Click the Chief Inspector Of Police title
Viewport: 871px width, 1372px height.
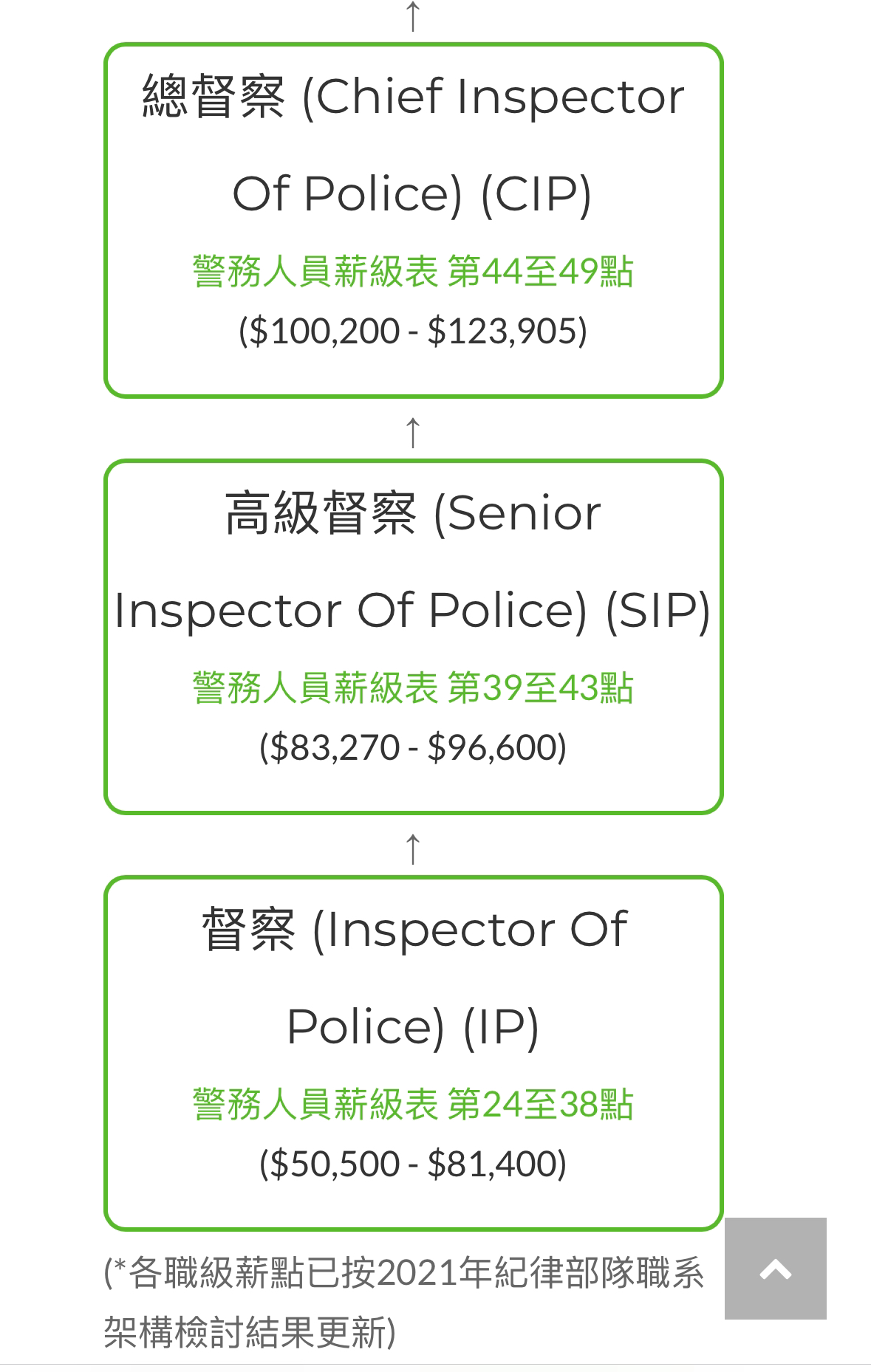[x=413, y=145]
